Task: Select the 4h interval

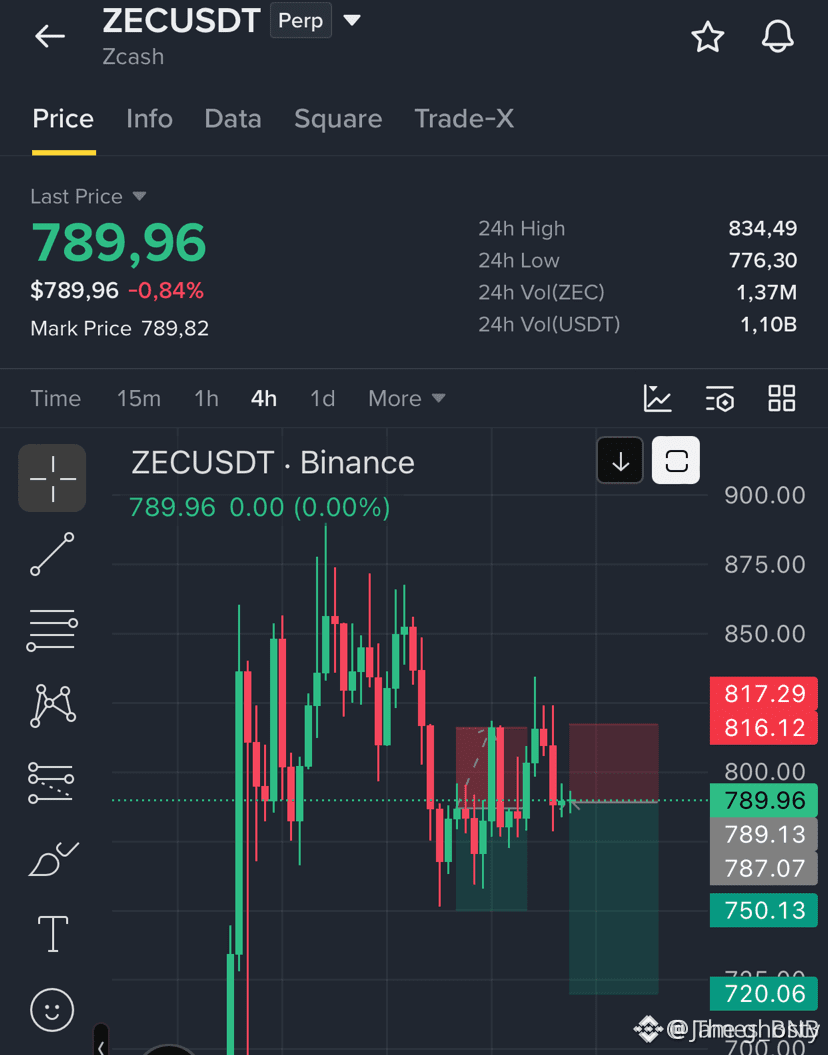Action: (264, 398)
